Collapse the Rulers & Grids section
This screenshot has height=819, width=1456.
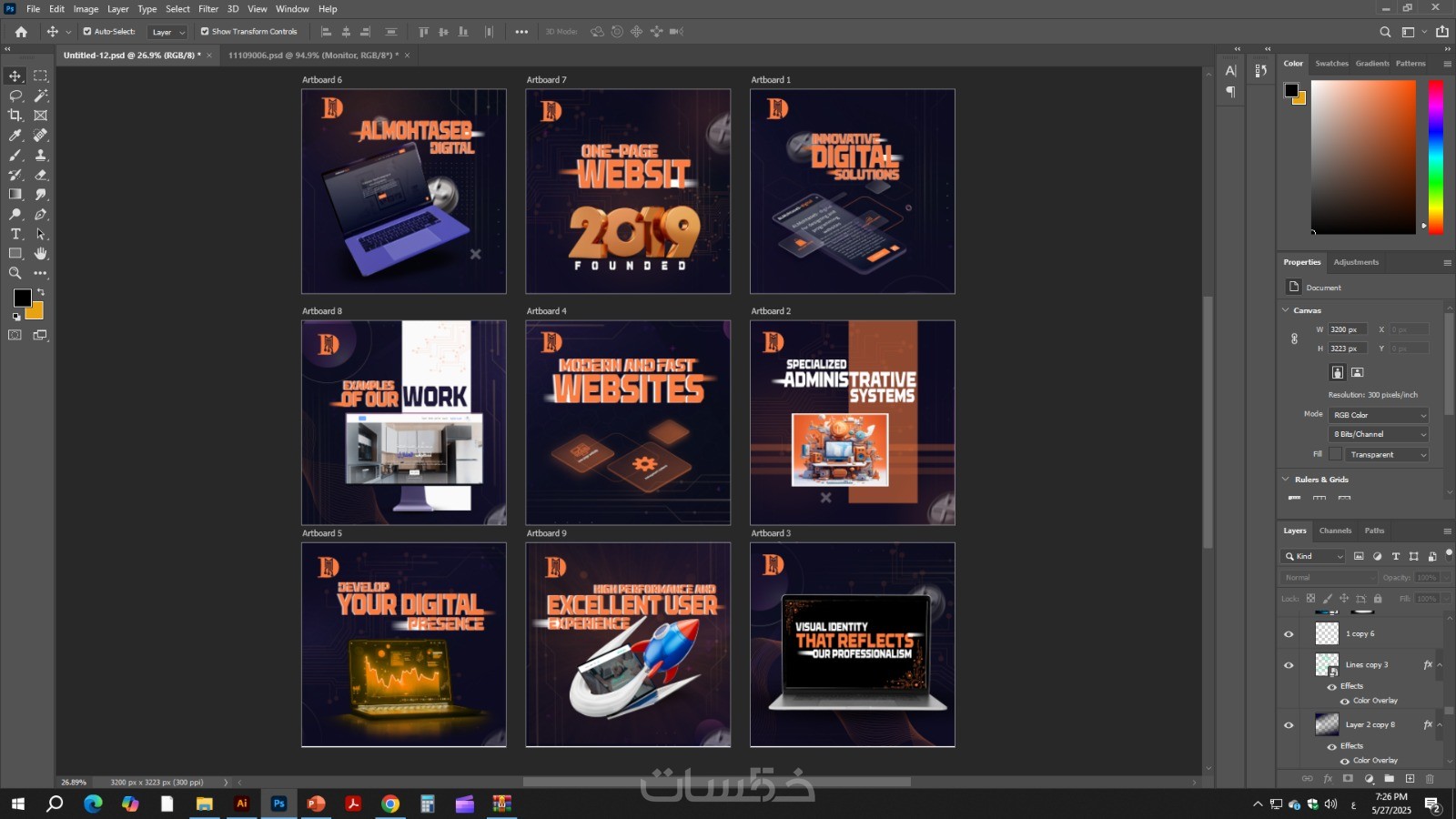pos(1286,480)
